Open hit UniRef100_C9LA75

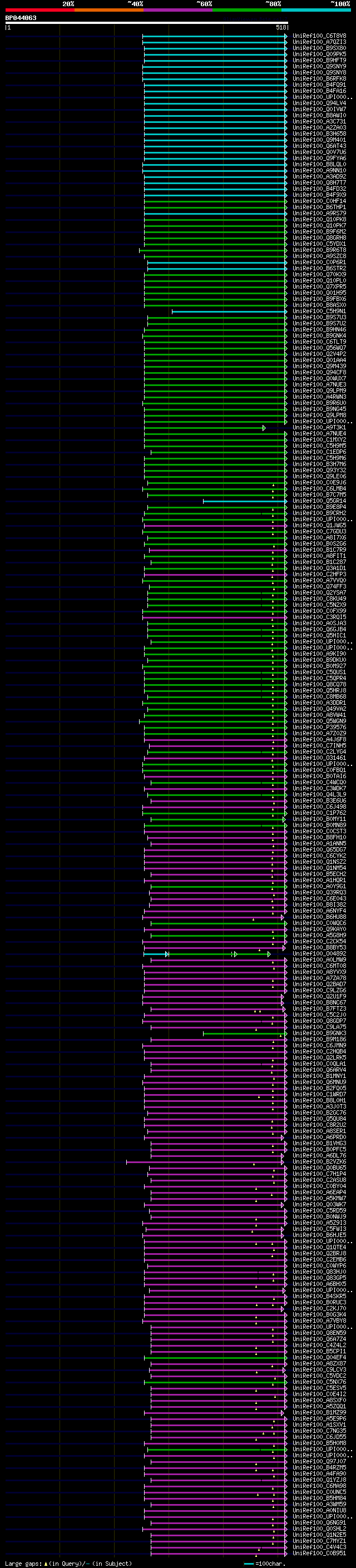[319, 1027]
